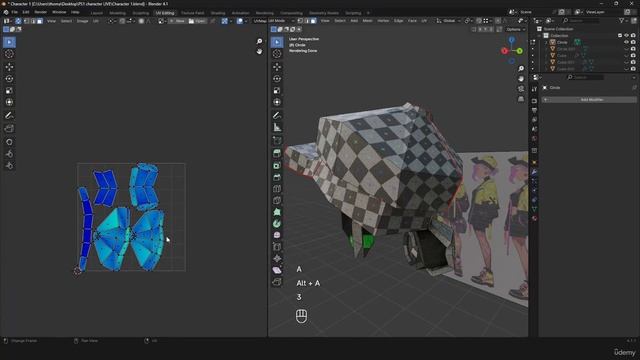
Task: Select the Measure tool in 3D viewport
Action: point(277,127)
